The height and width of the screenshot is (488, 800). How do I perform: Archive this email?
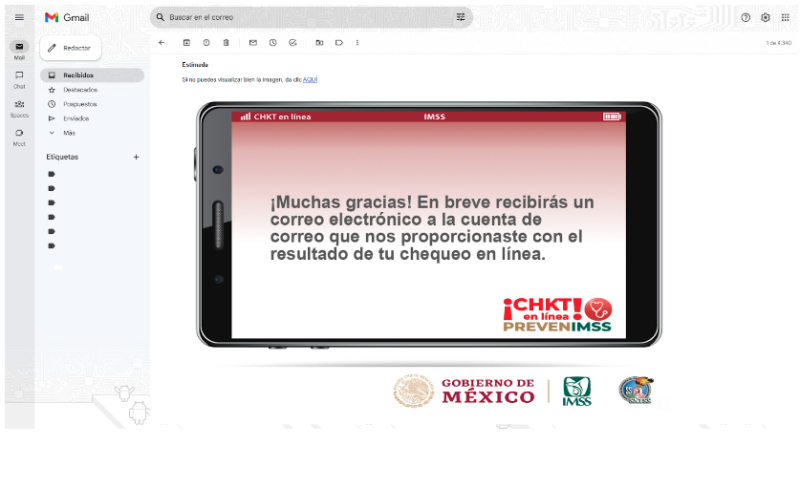[187, 43]
